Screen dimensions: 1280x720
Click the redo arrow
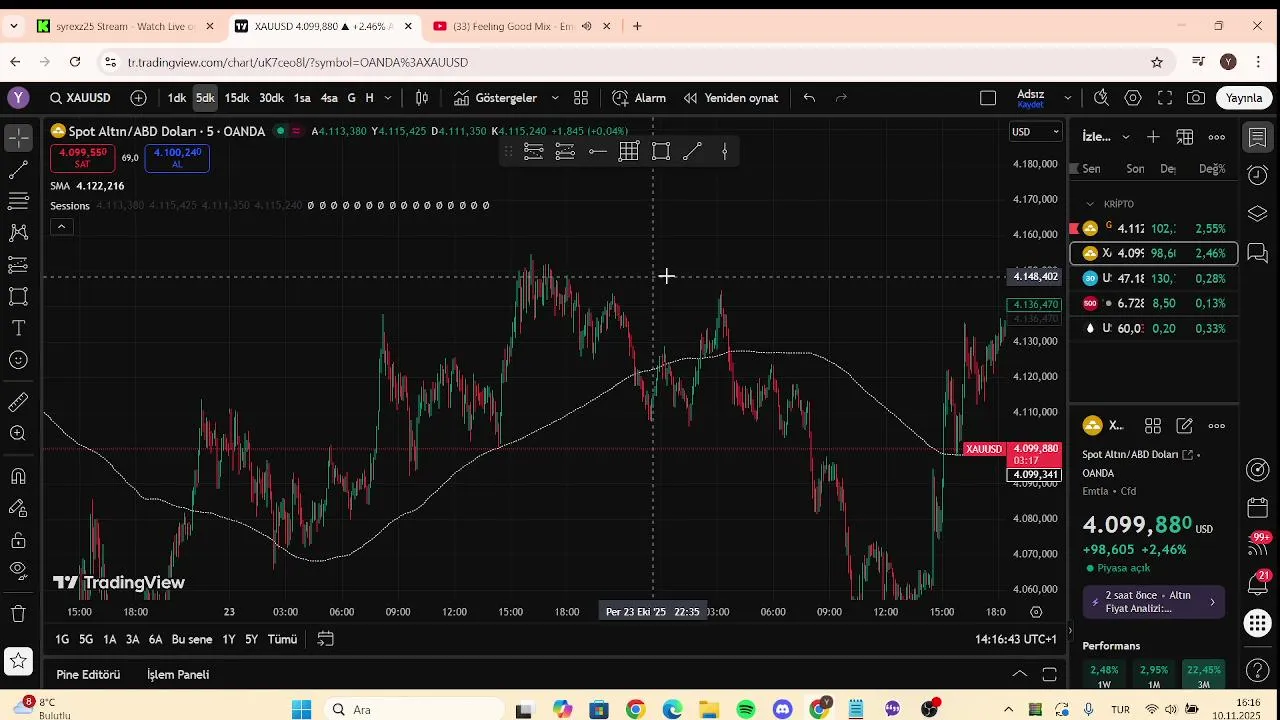coord(841,98)
